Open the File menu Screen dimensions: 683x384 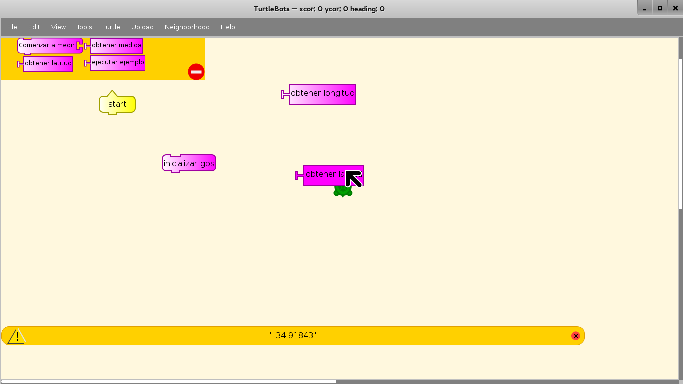tap(14, 27)
